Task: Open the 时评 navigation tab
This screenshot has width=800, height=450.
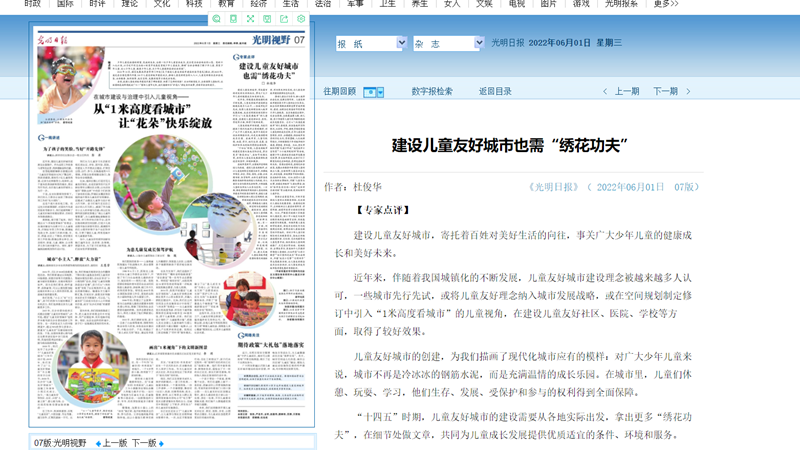Action: [x=97, y=4]
